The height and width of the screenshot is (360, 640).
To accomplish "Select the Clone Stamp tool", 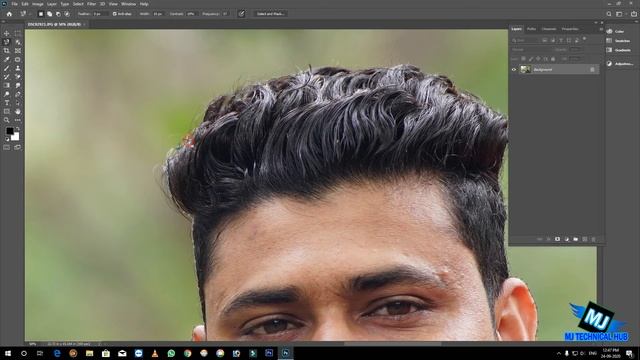I will [x=18, y=68].
